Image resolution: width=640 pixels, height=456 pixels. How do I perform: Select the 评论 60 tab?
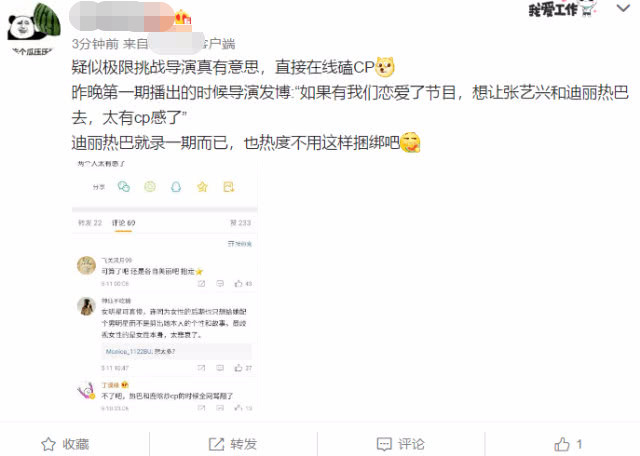tap(123, 223)
